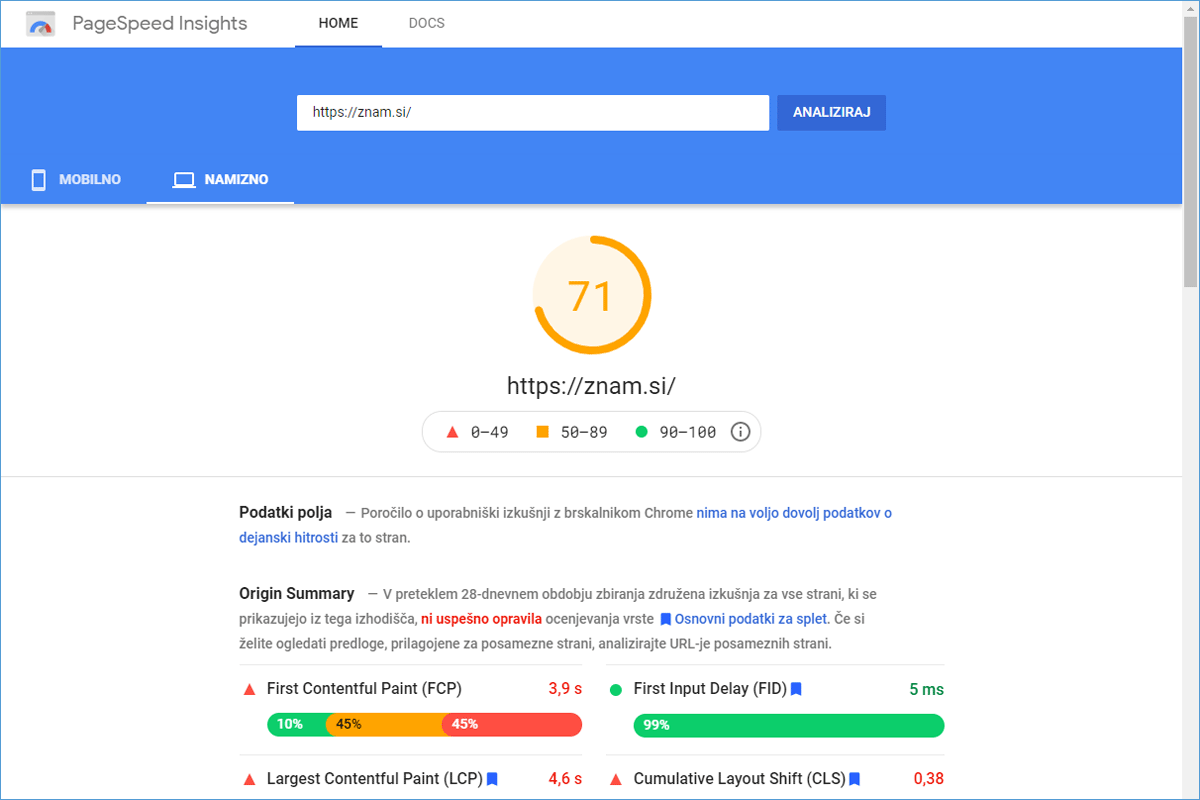This screenshot has width=1200, height=800.
Task: Select the NAMIZNO tab
Action: pos(220,180)
